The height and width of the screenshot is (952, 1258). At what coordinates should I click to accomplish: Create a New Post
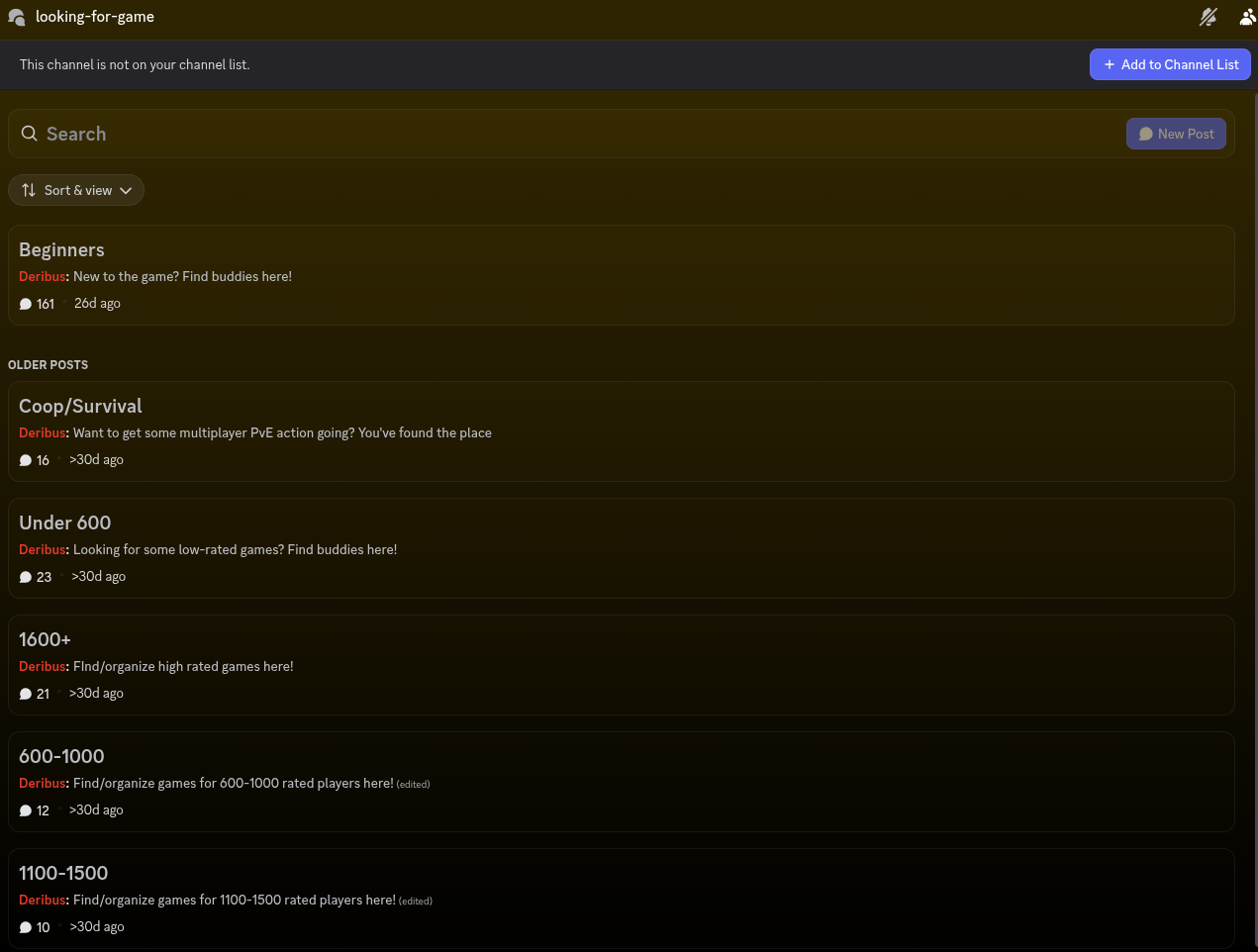pyautogui.click(x=1176, y=134)
